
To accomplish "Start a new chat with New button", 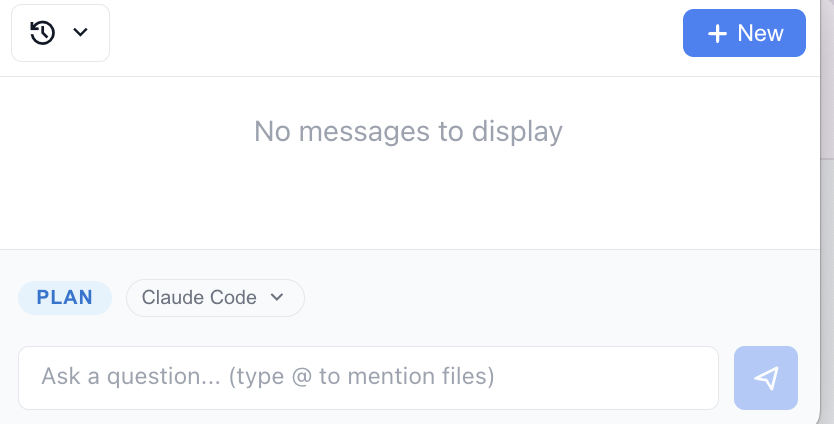I will coord(744,33).
